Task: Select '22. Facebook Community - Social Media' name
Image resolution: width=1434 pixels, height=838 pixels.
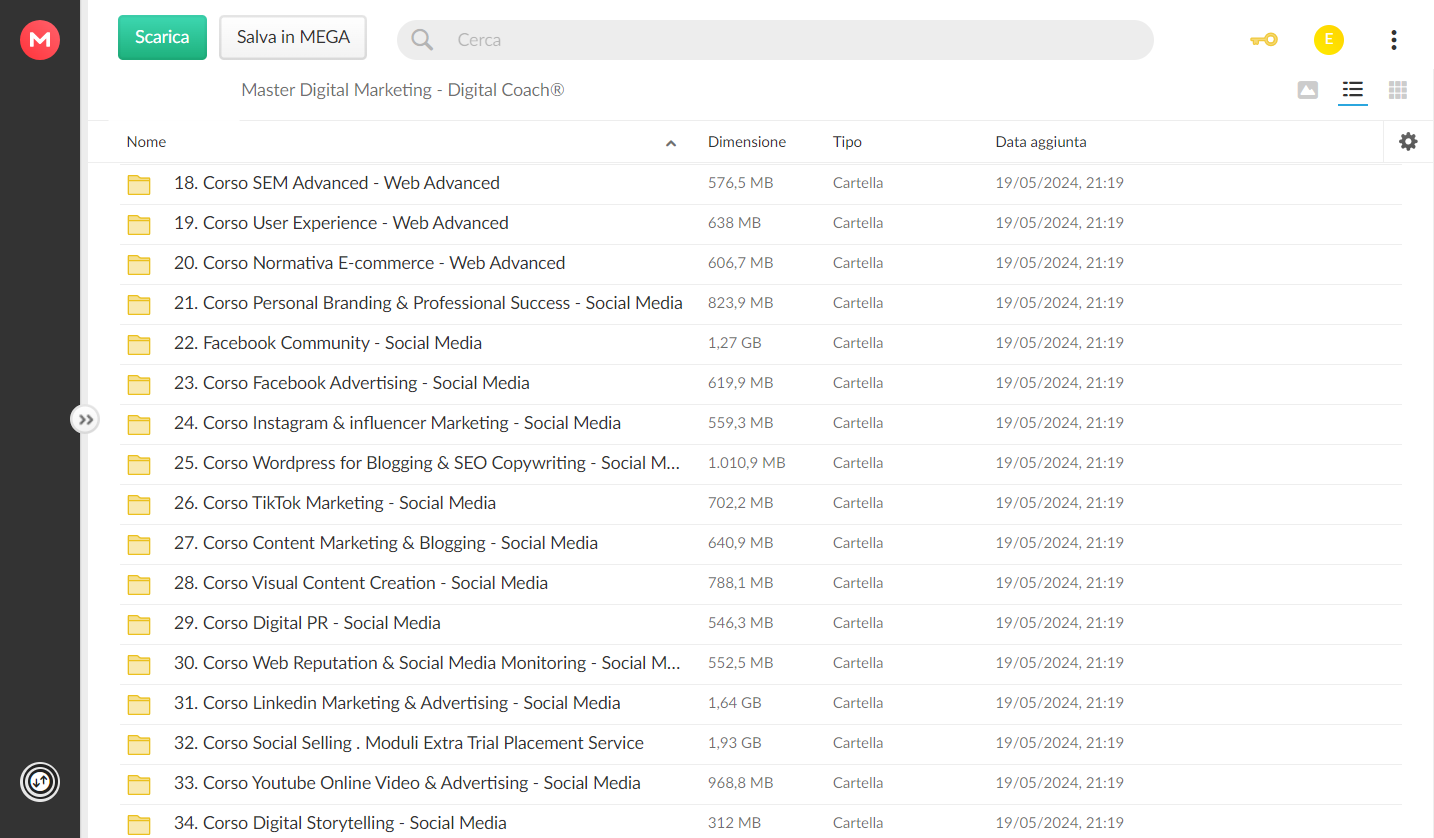Action: pos(328,343)
